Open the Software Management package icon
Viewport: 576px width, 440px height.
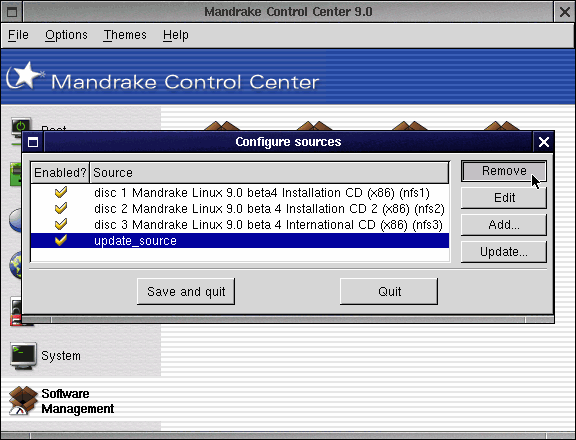click(x=23, y=401)
